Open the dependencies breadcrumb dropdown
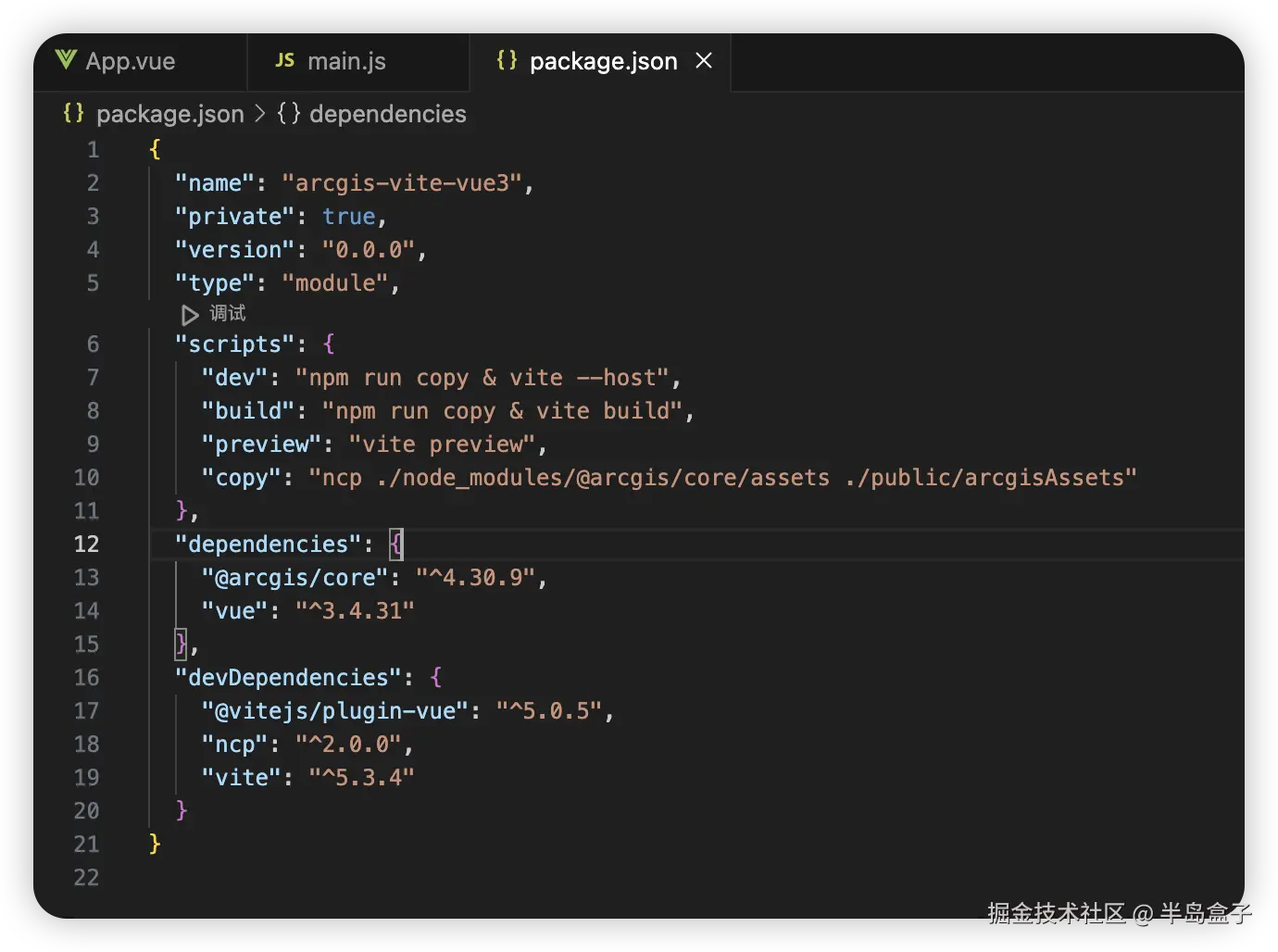The width and height of the screenshot is (1278, 952). pyautogui.click(x=387, y=114)
